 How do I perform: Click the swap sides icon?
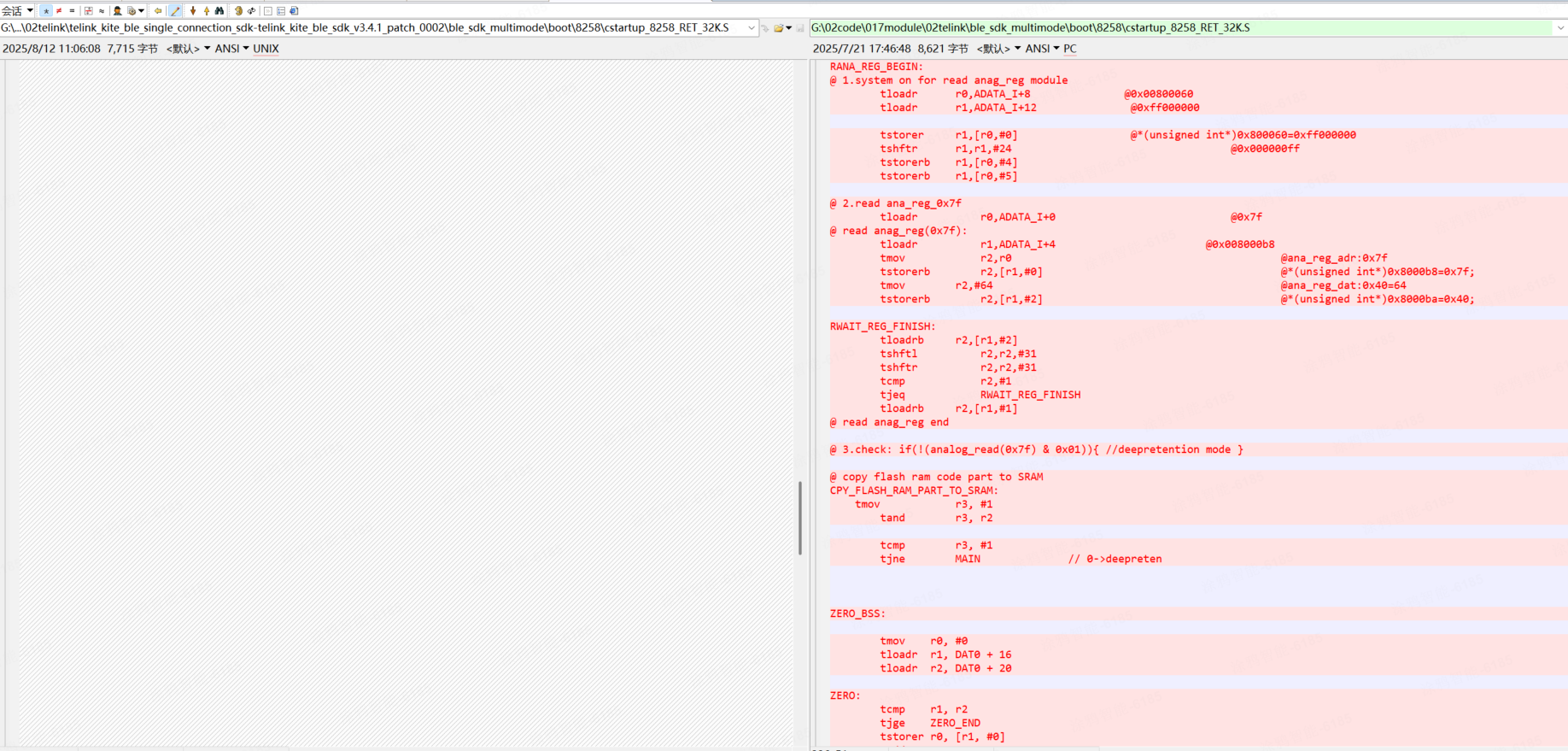(252, 11)
